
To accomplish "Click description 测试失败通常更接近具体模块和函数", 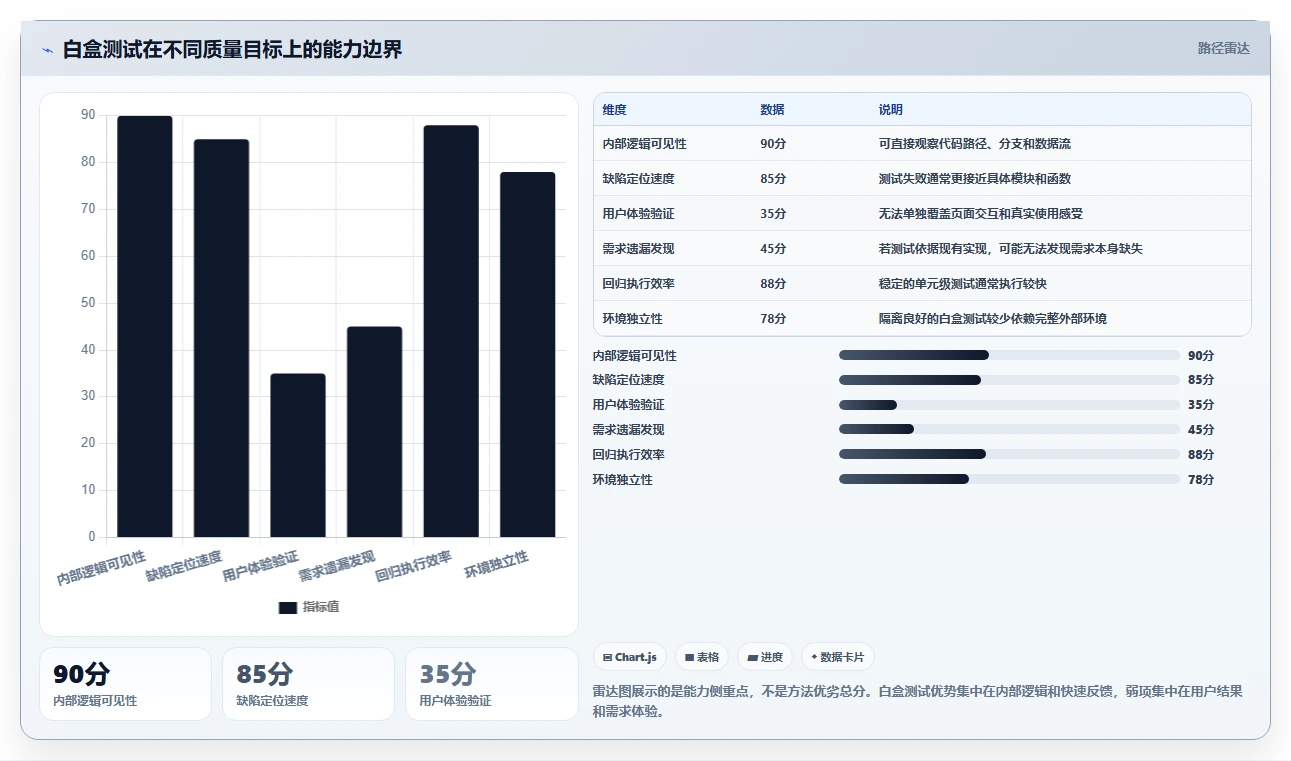I will 975,179.
